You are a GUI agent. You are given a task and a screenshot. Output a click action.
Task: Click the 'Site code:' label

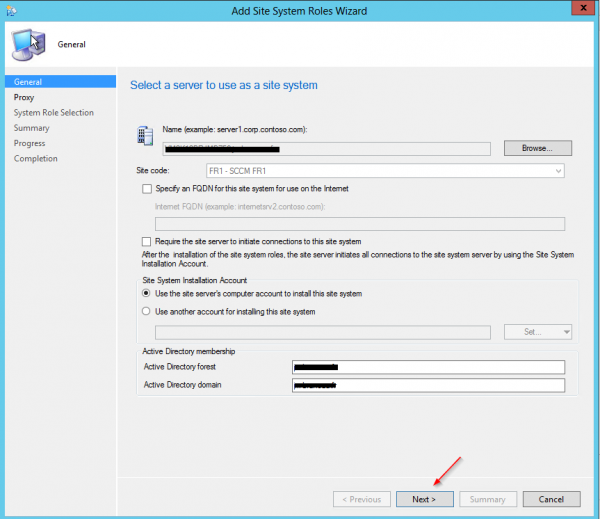(153, 170)
